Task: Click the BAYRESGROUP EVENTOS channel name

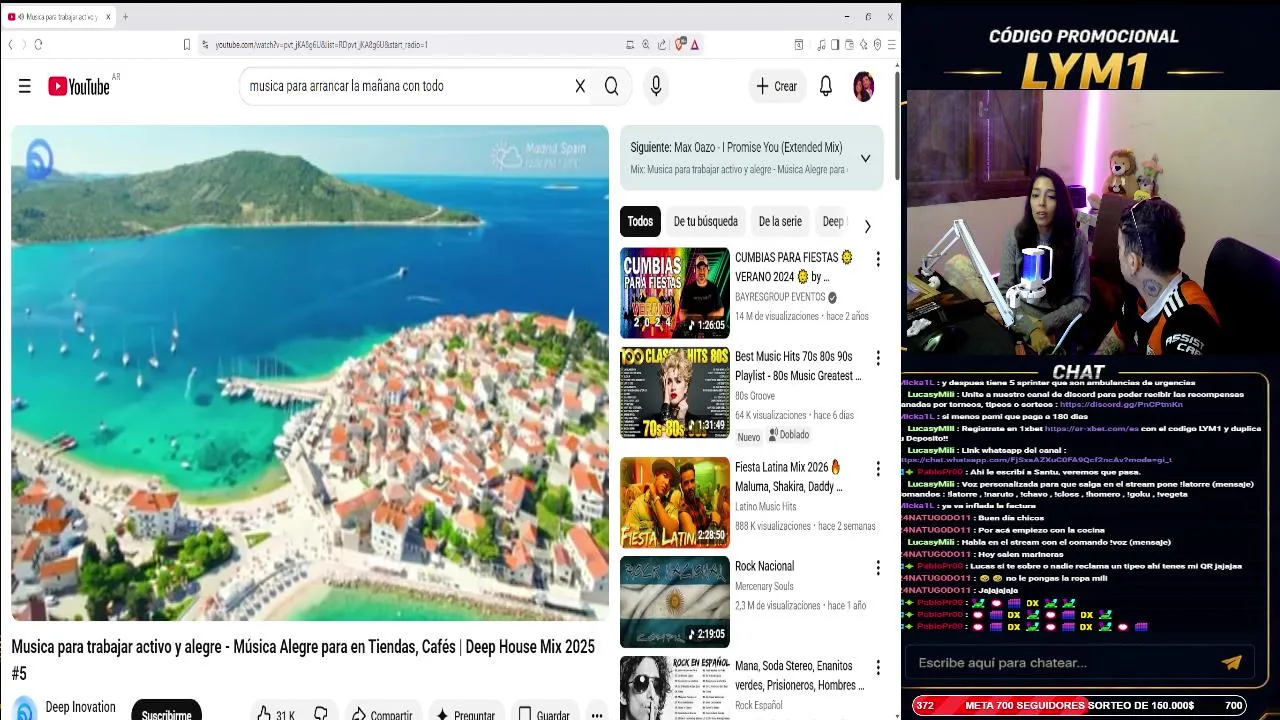Action: (x=780, y=297)
